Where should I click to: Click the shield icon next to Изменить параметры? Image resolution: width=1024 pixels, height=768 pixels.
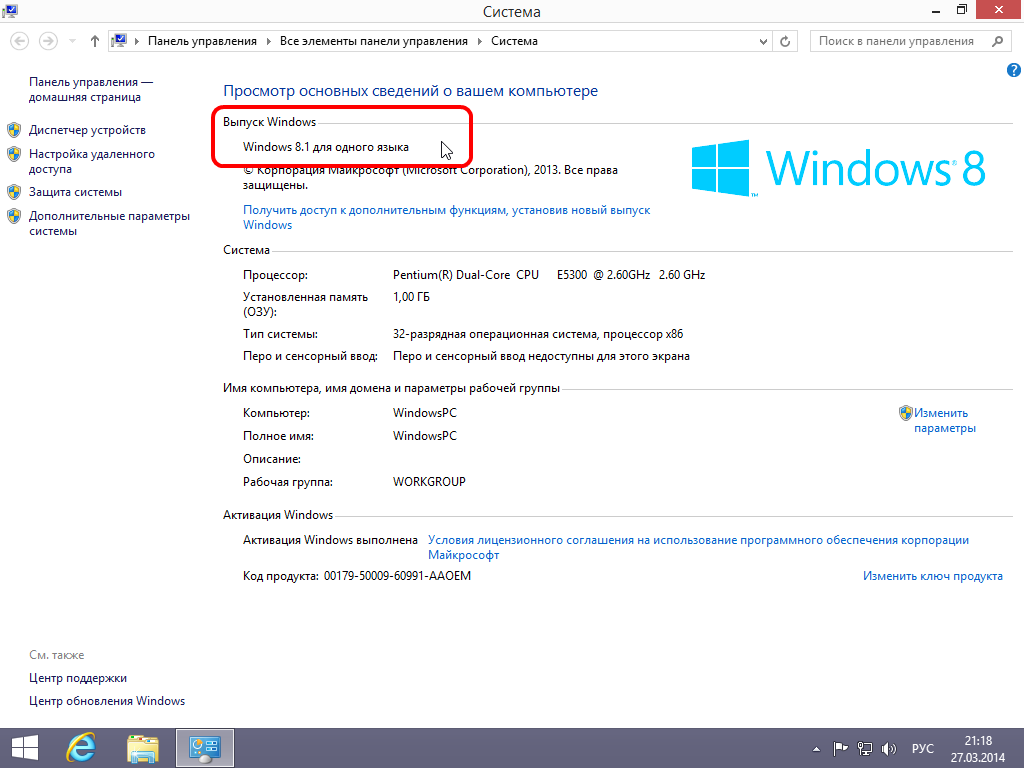tap(905, 413)
